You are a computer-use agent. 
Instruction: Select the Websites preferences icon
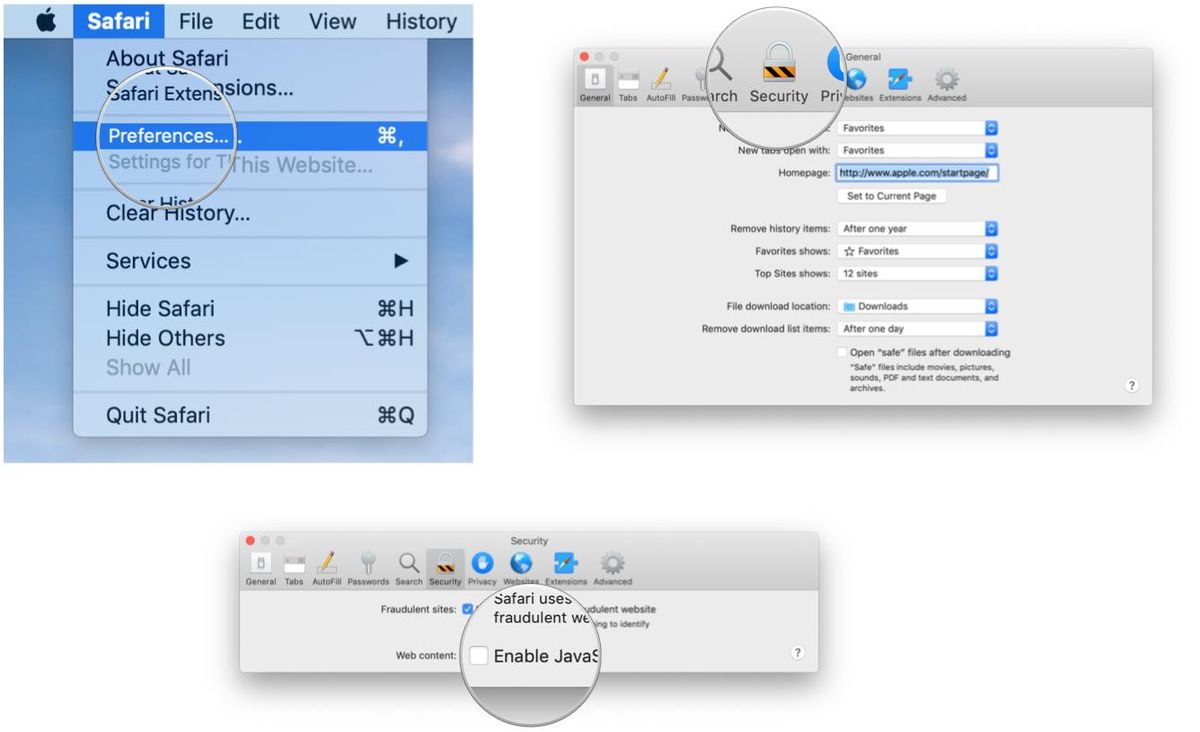(520, 565)
